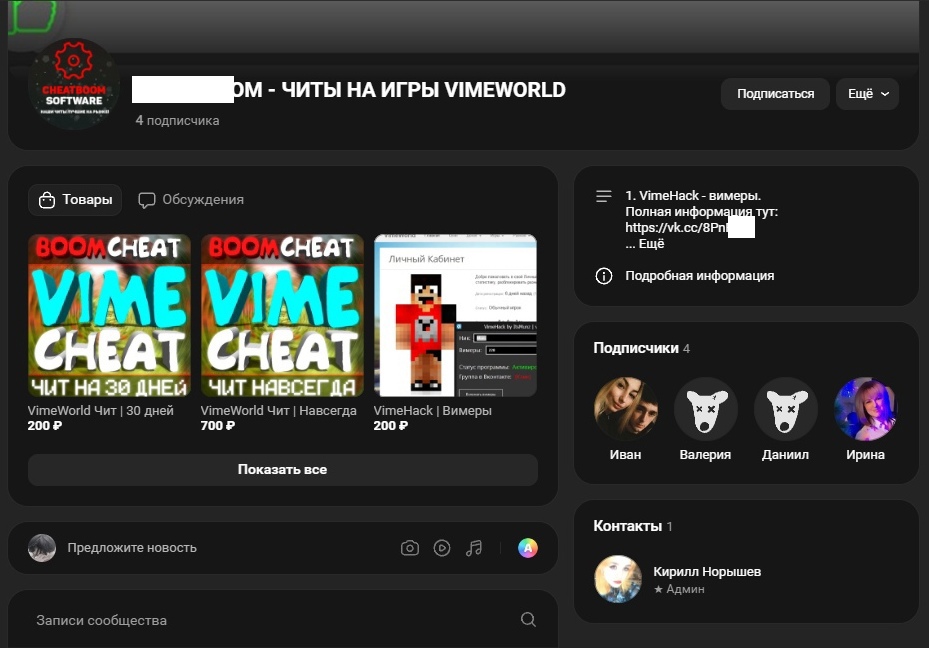Click the Показать все button
Screen dimensions: 929x648
pyautogui.click(x=282, y=470)
